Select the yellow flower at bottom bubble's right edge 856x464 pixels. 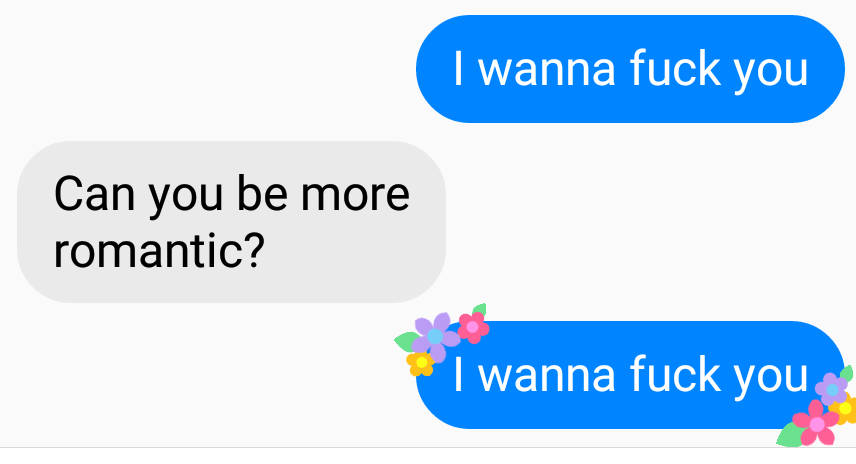845,408
